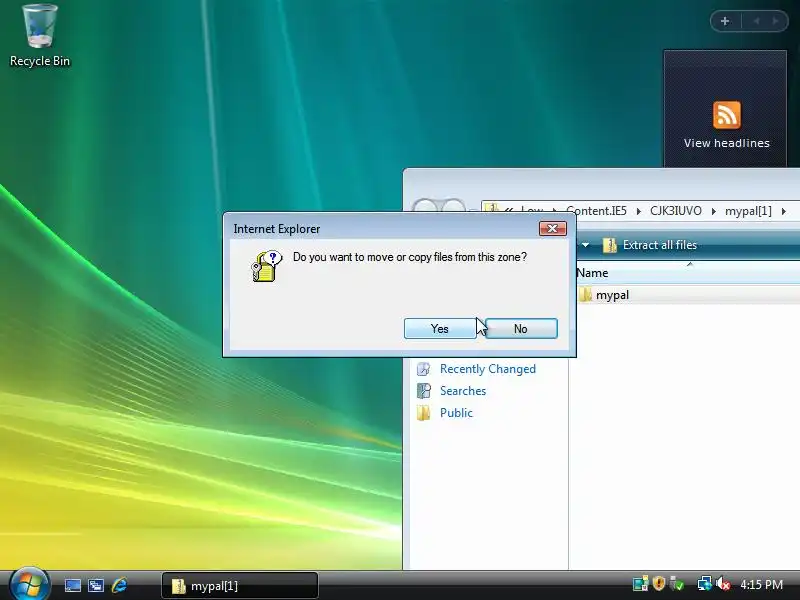This screenshot has width=800, height=600.
Task: Click the Searches folder icon
Action: (x=423, y=391)
